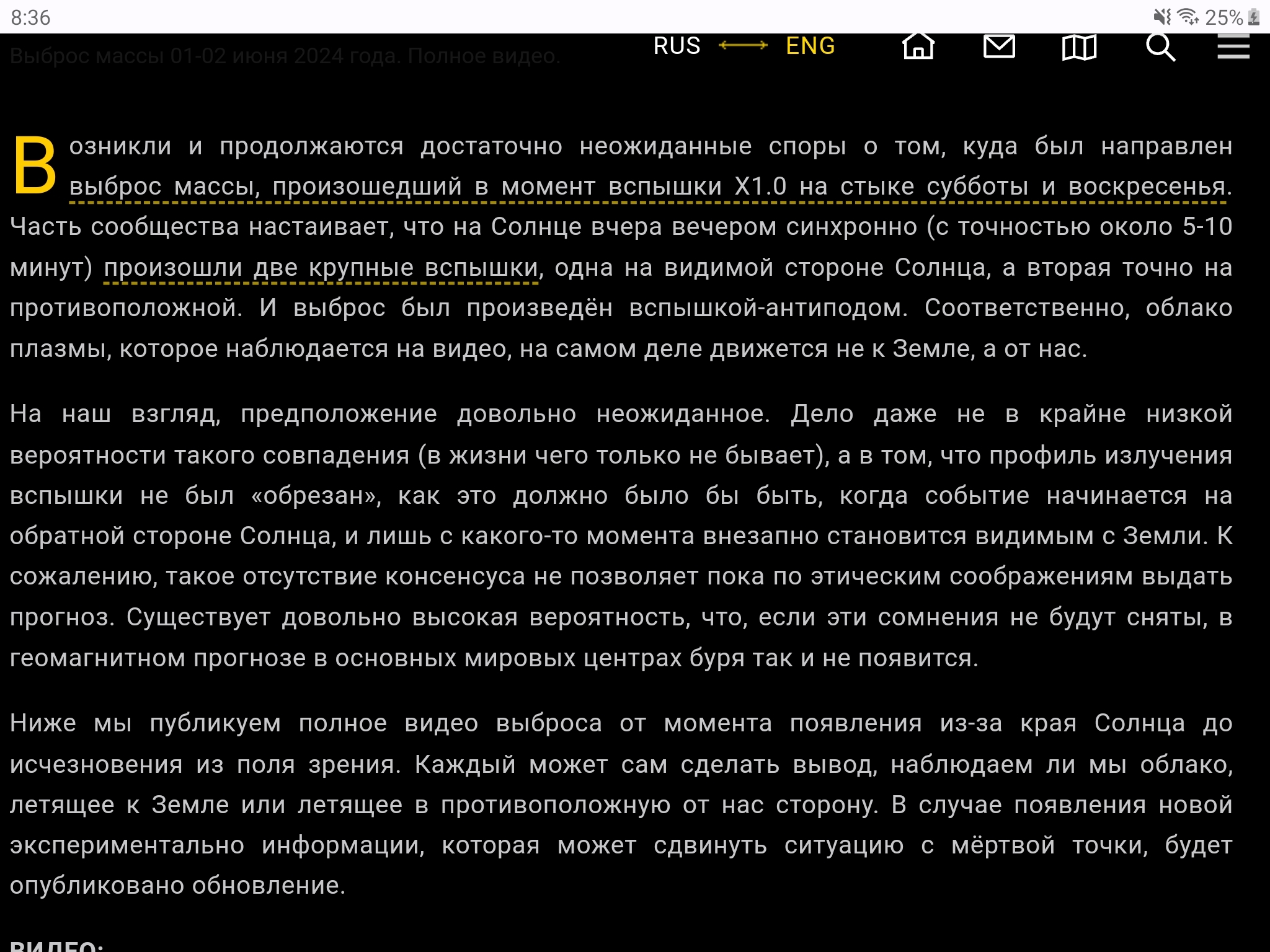Click the clock showing 8:36
This screenshot has height=952, width=1270.
click(x=31, y=17)
